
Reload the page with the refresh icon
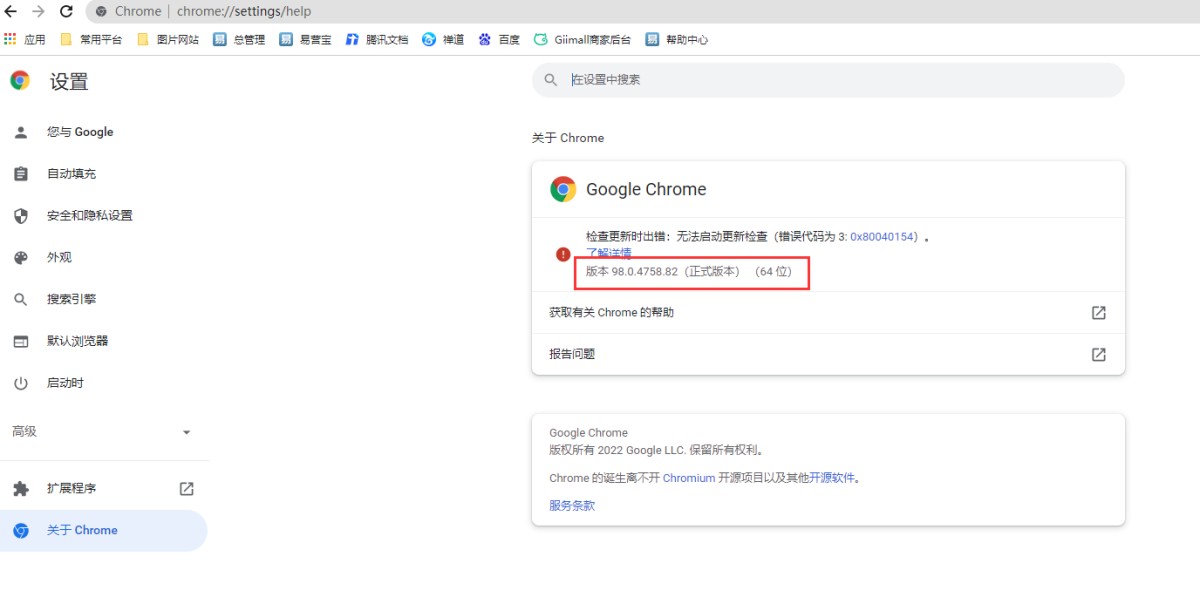tap(67, 11)
